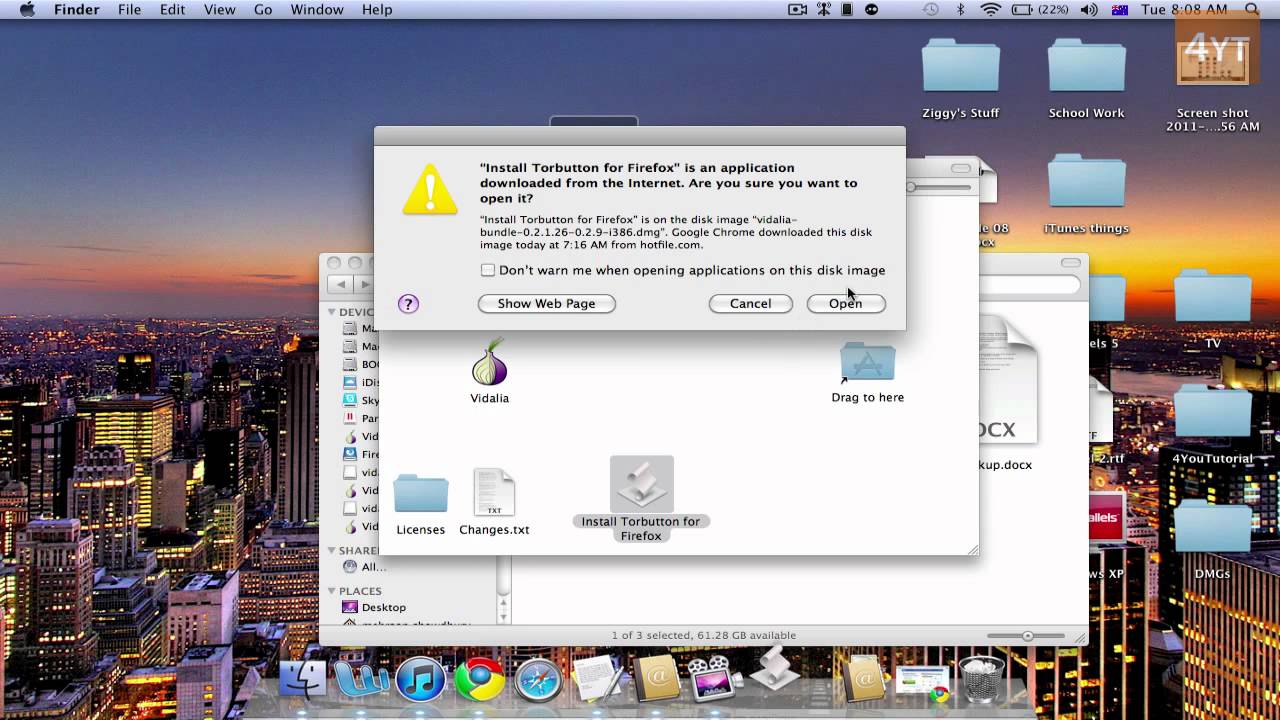Collapse the SHARED section in Finder sidebar
Viewport: 1280px width, 720px height.
click(332, 550)
